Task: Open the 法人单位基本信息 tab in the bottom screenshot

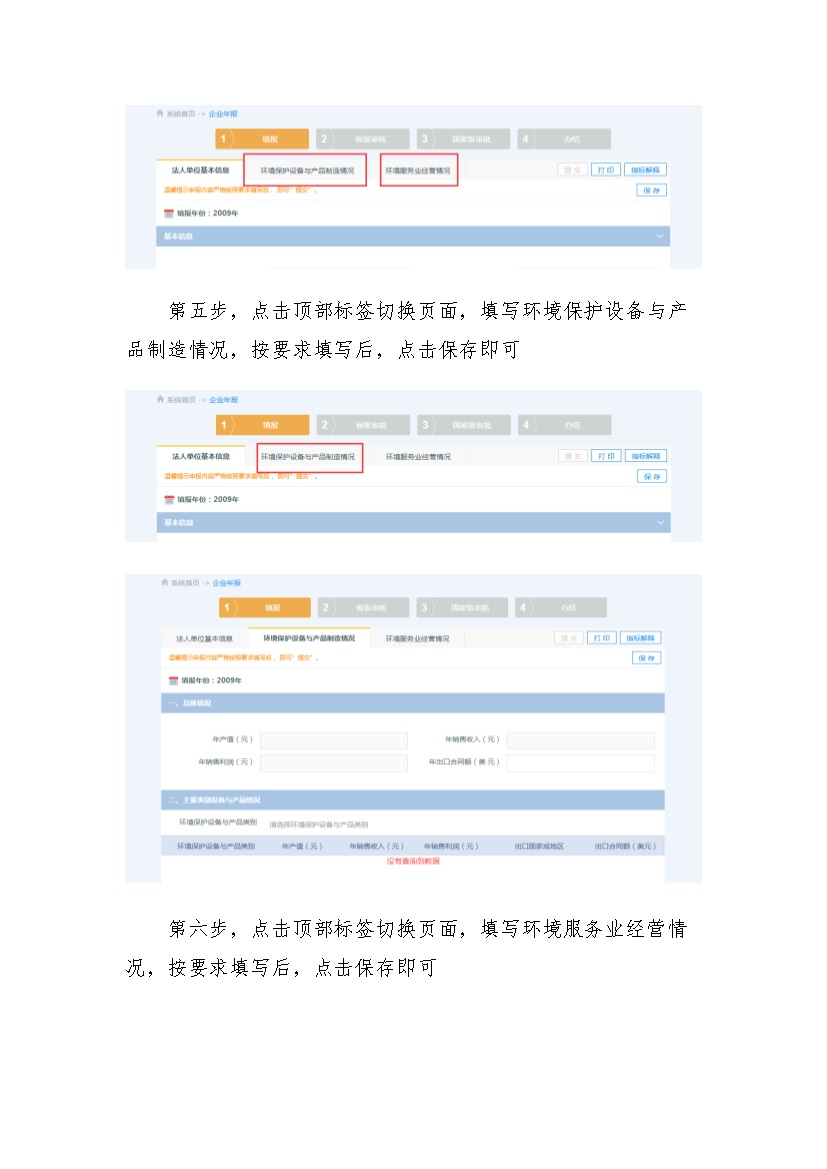Action: [204, 638]
